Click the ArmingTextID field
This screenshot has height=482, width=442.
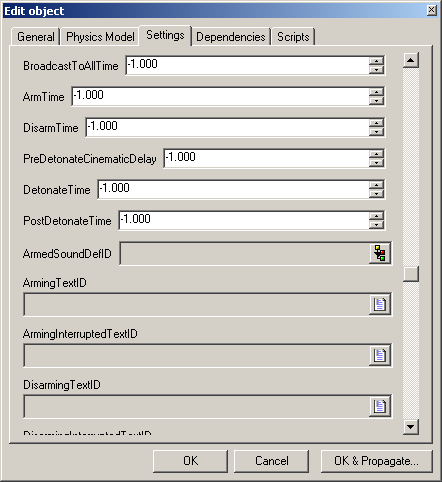point(196,304)
